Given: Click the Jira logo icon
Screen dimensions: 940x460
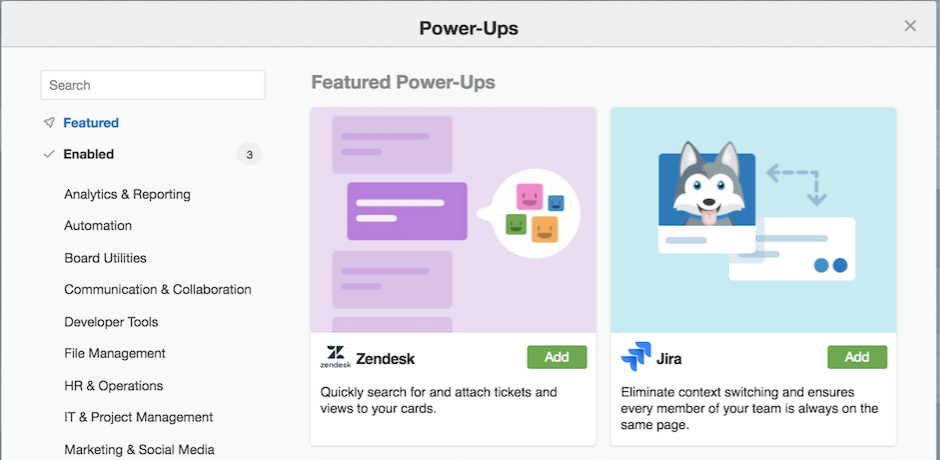Looking at the screenshot, I should [x=635, y=357].
